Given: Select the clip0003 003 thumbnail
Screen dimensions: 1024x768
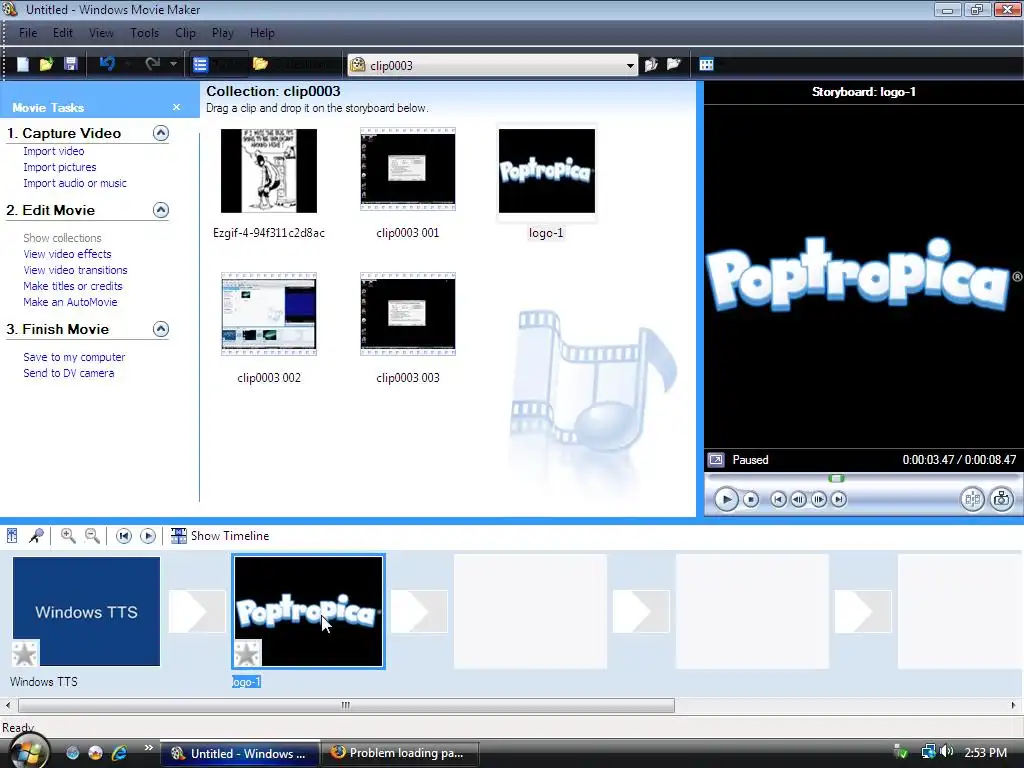Looking at the screenshot, I should point(408,314).
